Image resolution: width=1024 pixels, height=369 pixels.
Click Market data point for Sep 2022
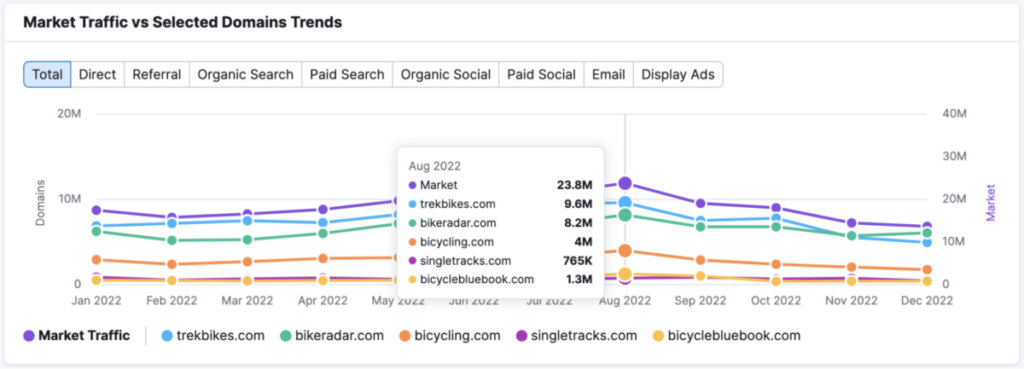point(701,203)
